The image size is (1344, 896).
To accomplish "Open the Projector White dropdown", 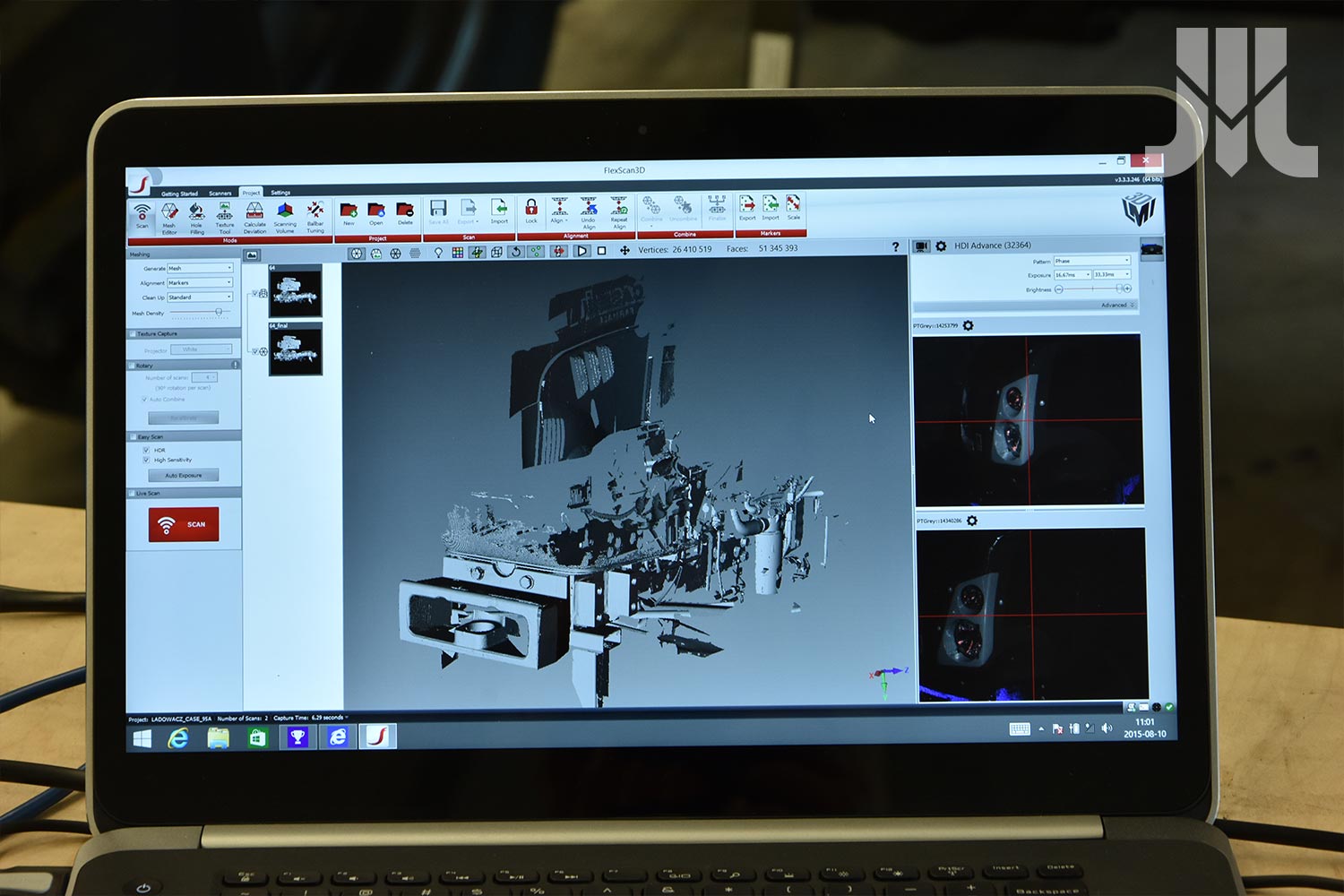I will pyautogui.click(x=202, y=349).
